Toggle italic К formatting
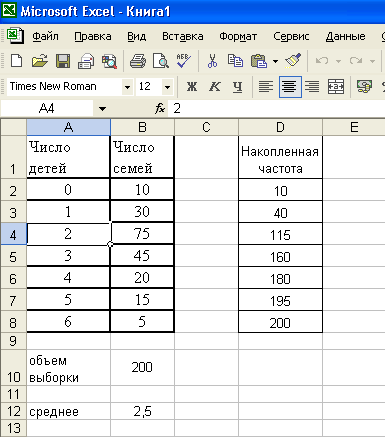 tap(214, 87)
